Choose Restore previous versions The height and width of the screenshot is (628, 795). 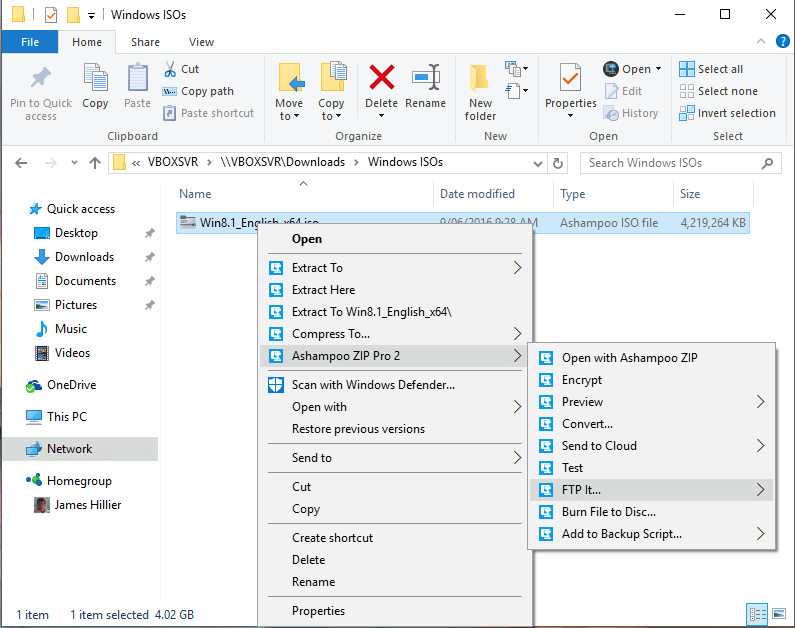358,429
